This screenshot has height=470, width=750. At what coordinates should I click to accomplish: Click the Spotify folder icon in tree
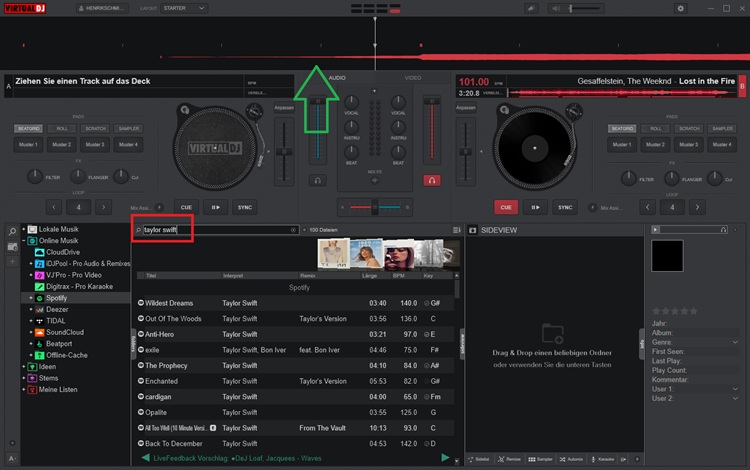coord(40,298)
